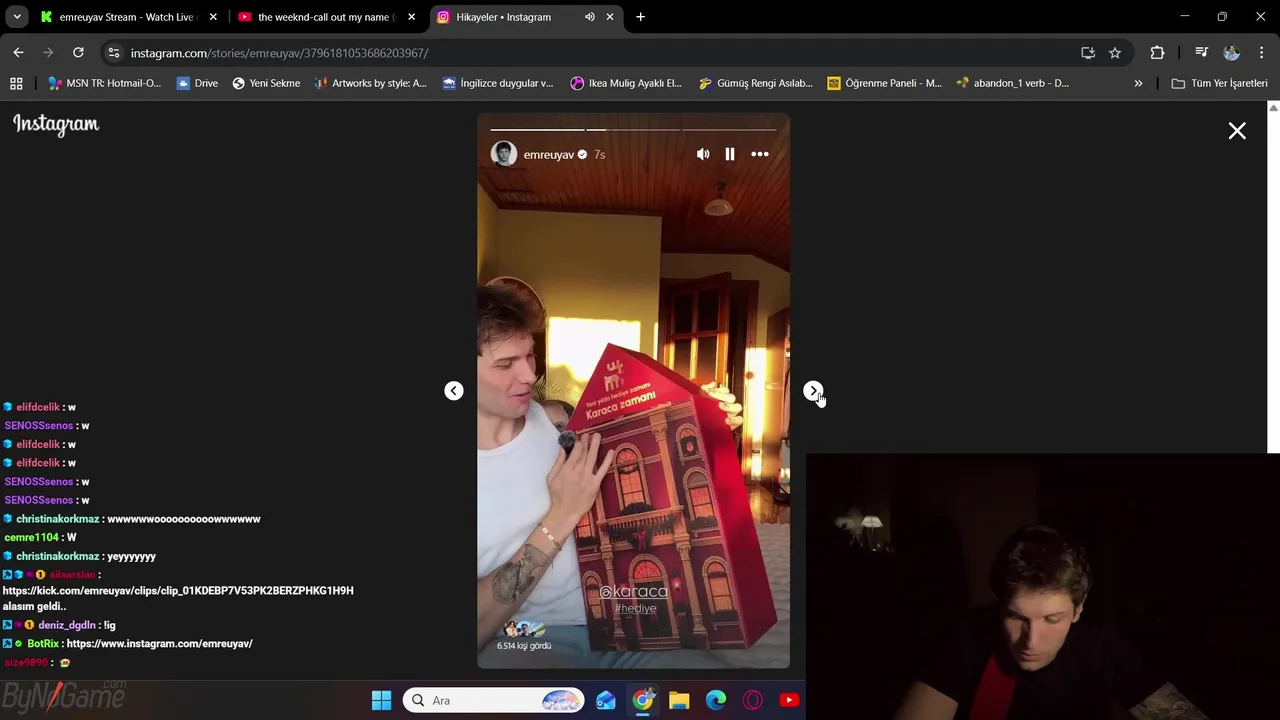Close the Instagram Hikayeler tab
Viewport: 1280px width, 720px height.
coord(610,17)
